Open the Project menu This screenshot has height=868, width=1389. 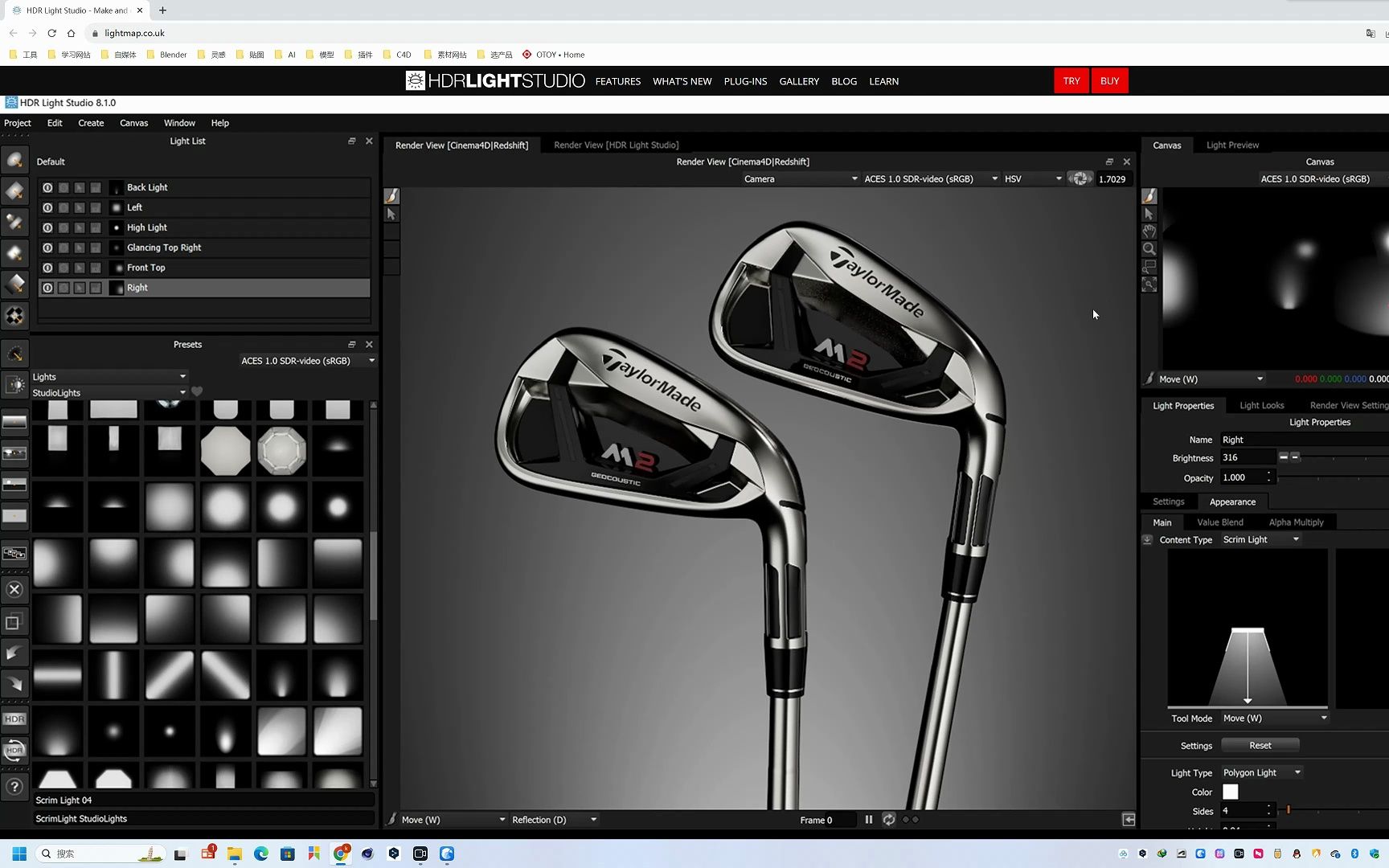[18, 123]
